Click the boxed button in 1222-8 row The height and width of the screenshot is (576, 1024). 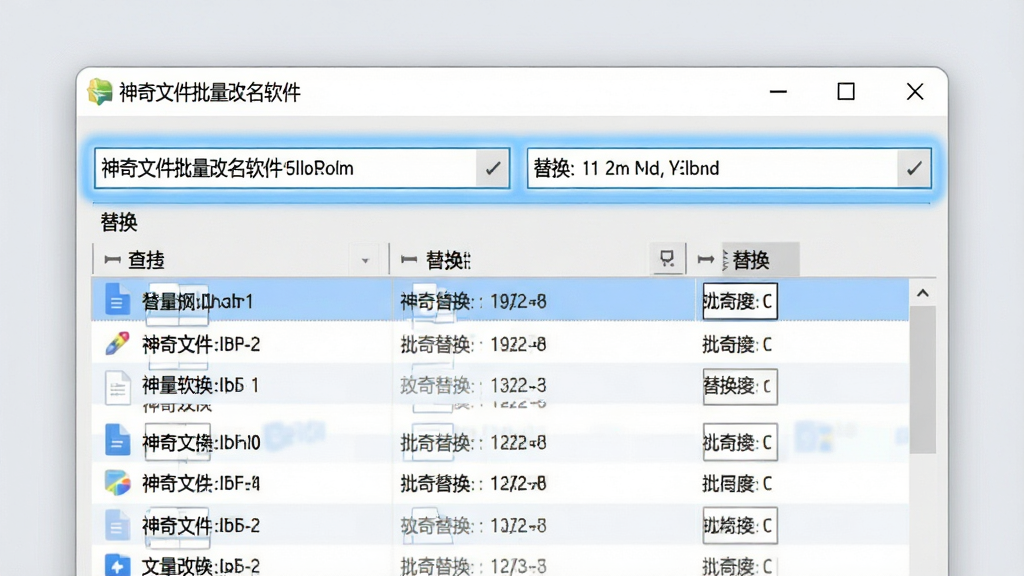[740, 442]
